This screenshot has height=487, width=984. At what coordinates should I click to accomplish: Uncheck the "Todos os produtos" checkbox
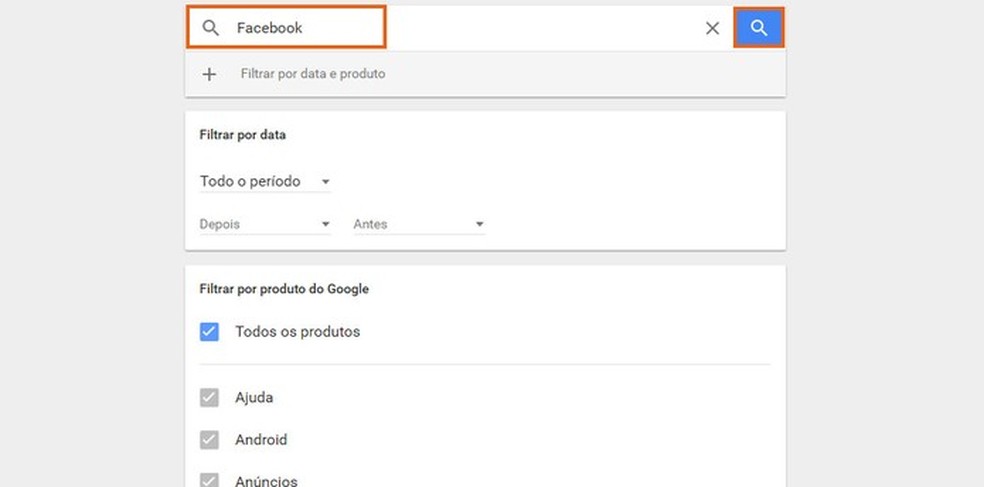[x=209, y=332]
